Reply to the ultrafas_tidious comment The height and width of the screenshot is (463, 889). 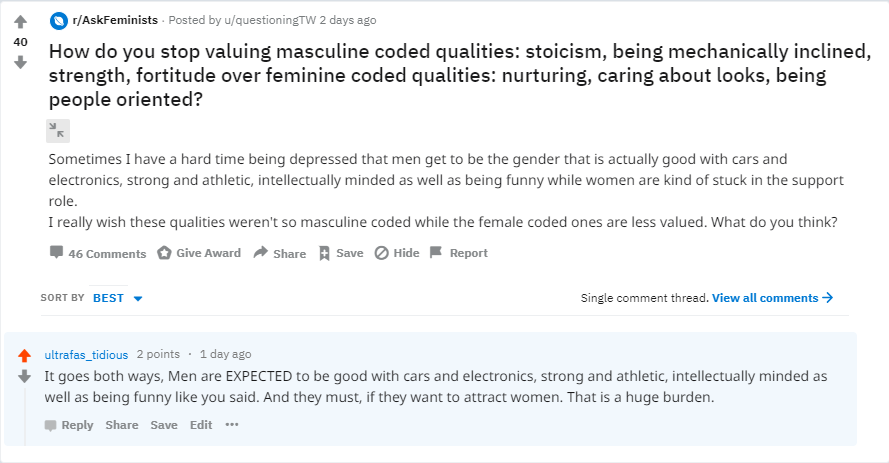tap(69, 425)
